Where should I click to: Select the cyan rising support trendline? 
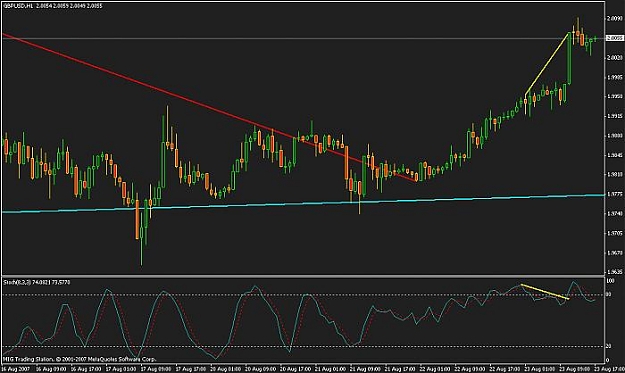[303, 203]
